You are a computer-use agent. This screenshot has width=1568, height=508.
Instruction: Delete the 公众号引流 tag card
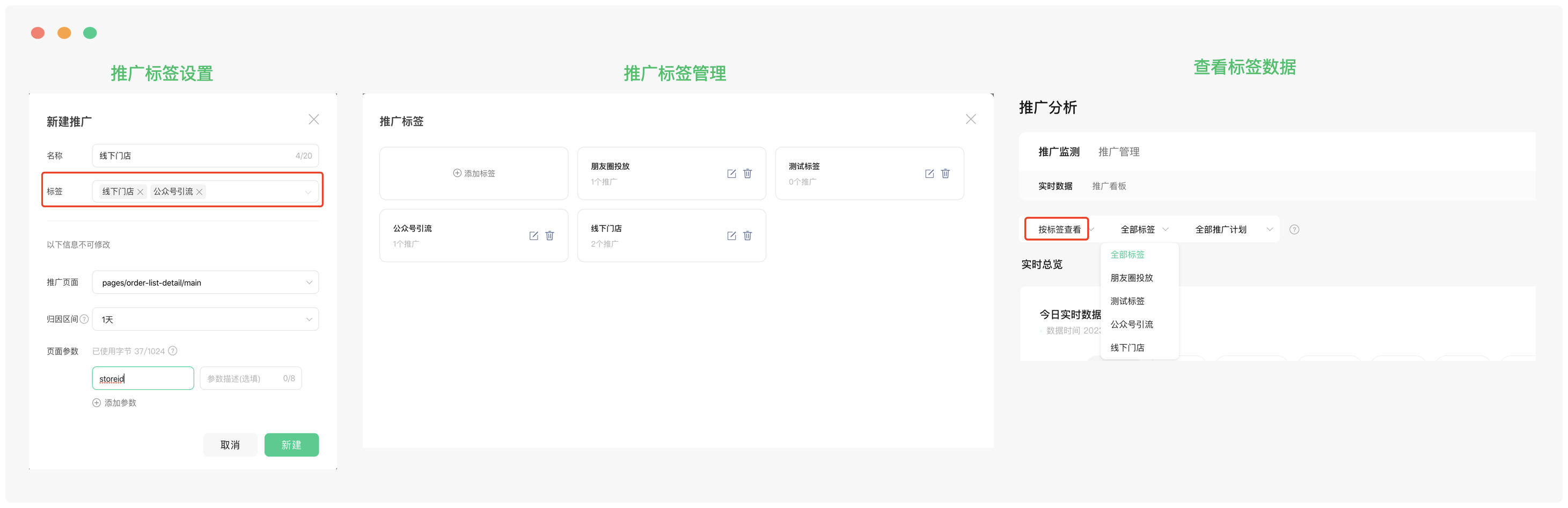(x=549, y=236)
